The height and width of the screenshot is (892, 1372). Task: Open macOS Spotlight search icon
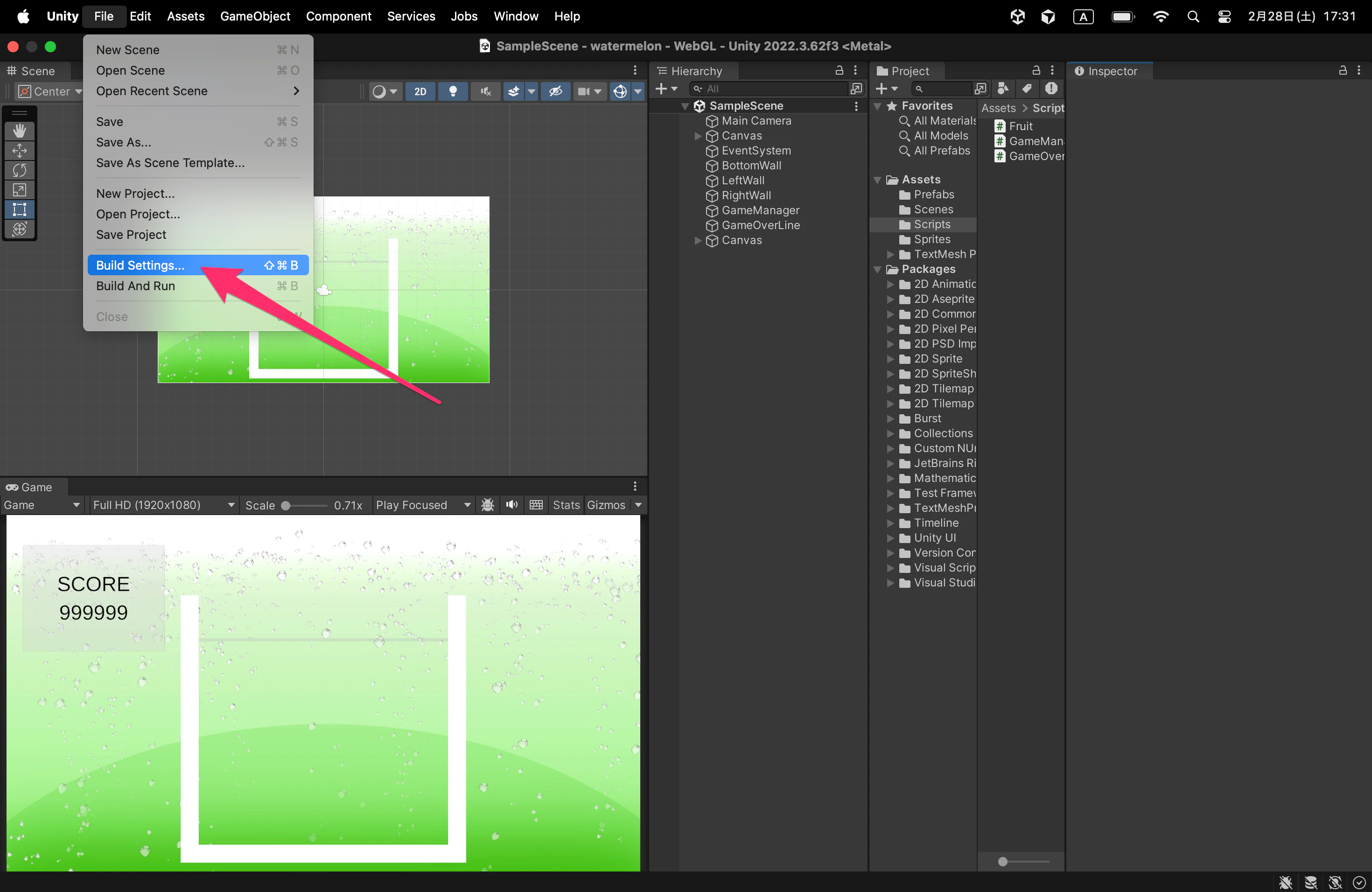pos(1193,17)
